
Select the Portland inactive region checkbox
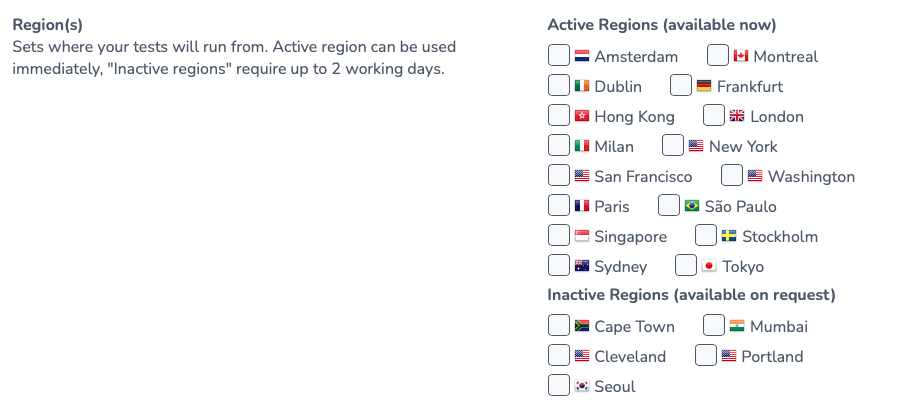pyautogui.click(x=706, y=355)
